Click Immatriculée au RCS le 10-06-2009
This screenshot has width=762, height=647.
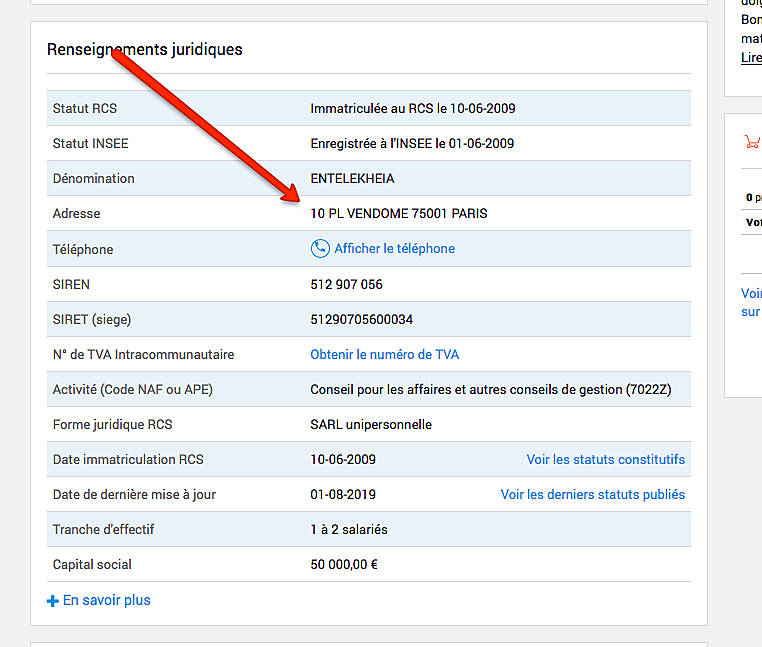pyautogui.click(x=413, y=108)
